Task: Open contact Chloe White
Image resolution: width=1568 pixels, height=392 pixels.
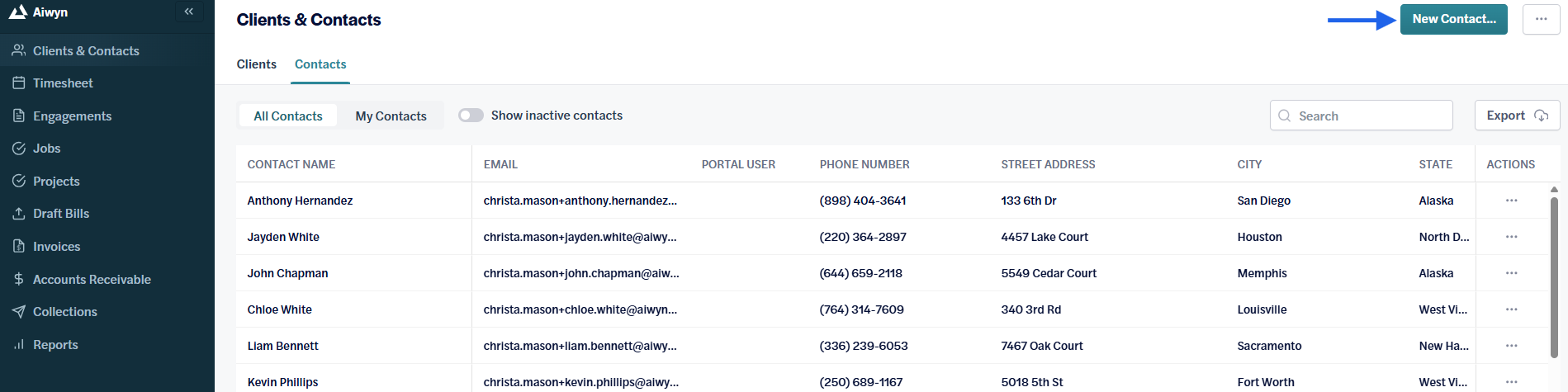Action: pyautogui.click(x=280, y=309)
